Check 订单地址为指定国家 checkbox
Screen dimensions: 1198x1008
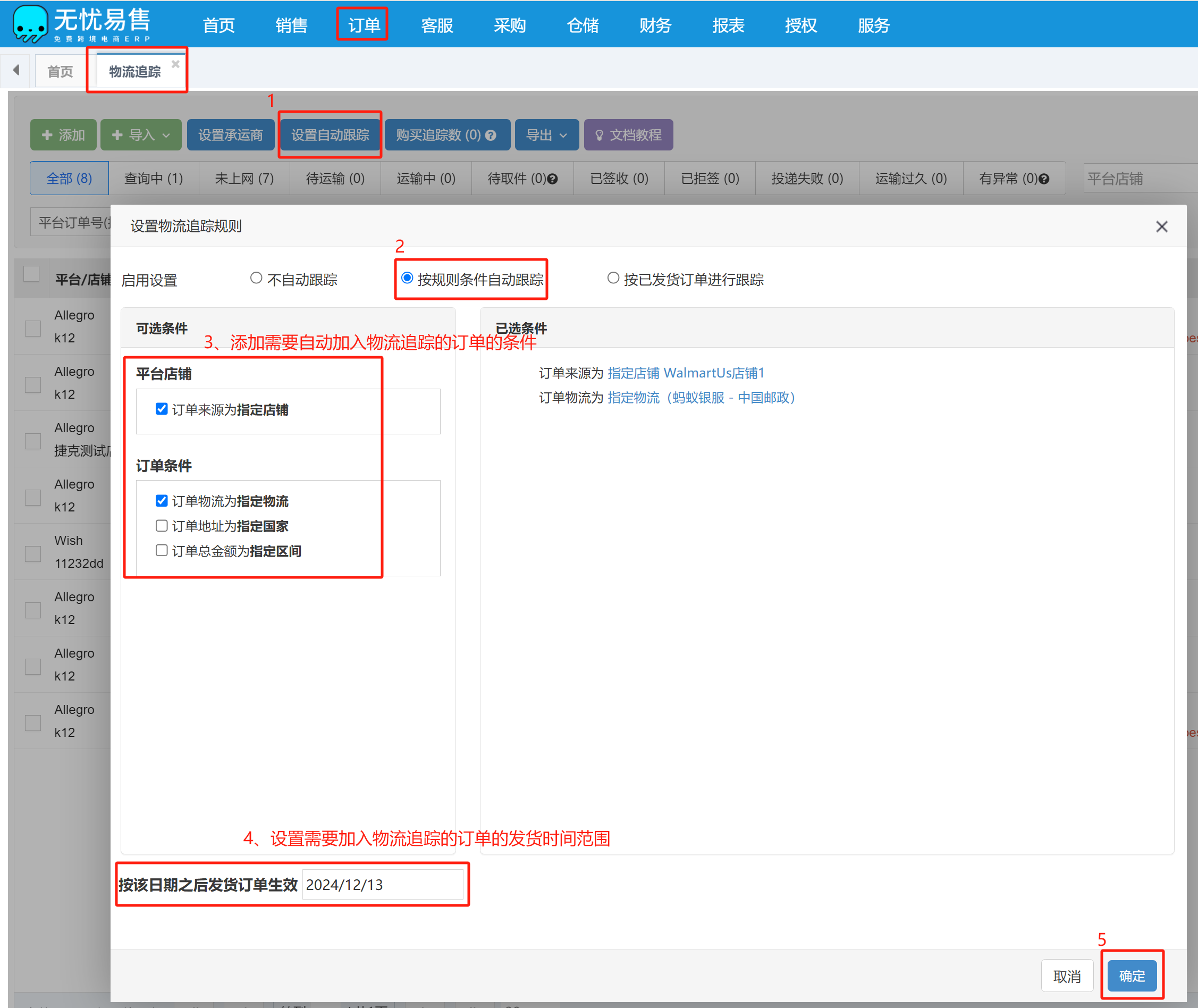point(162,525)
